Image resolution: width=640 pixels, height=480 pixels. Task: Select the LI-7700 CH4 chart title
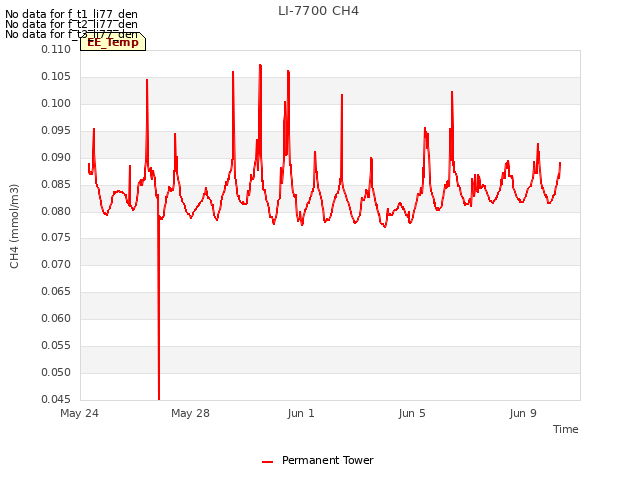(318, 11)
